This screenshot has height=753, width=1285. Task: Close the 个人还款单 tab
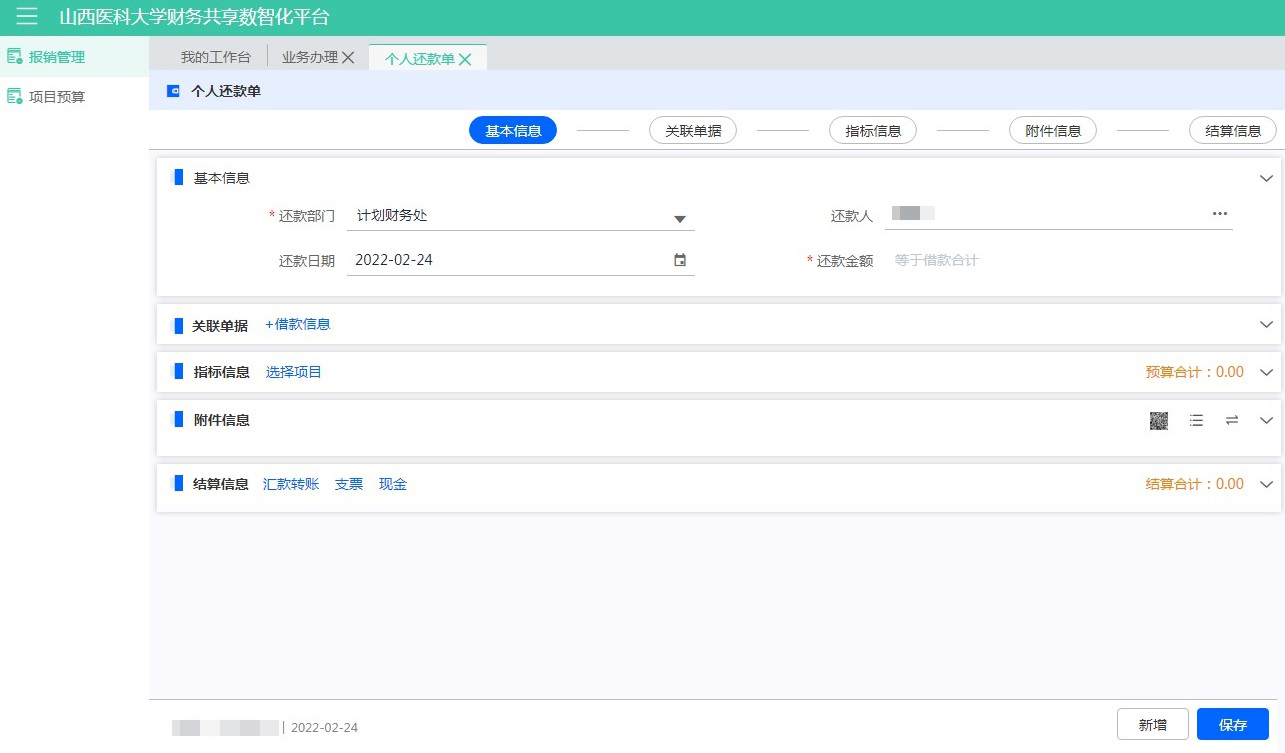[465, 59]
